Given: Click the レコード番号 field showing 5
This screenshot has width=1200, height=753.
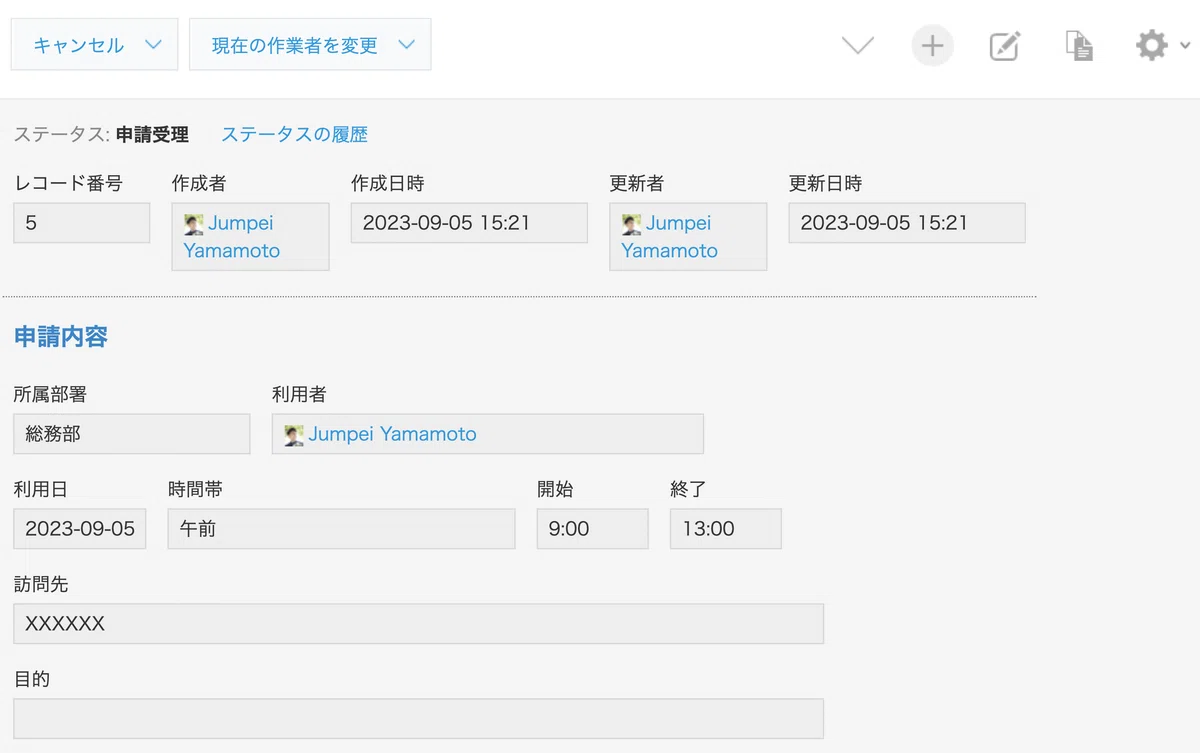Looking at the screenshot, I should [x=81, y=223].
